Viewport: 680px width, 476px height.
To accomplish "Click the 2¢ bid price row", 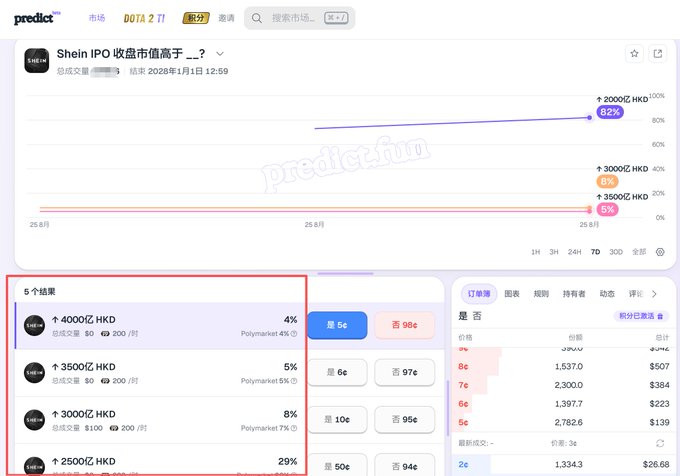I will [x=563, y=464].
